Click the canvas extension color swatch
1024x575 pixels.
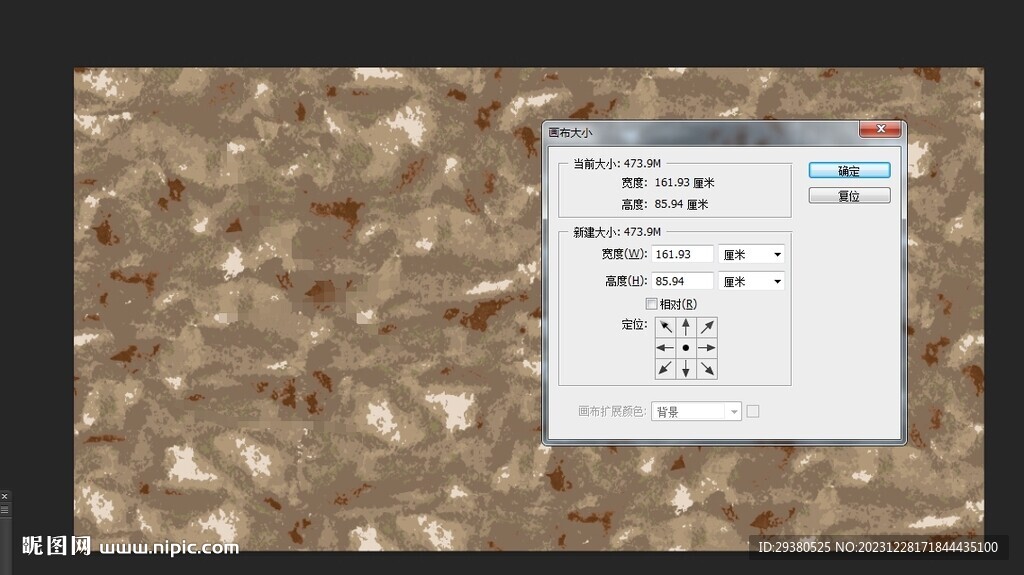[x=753, y=411]
